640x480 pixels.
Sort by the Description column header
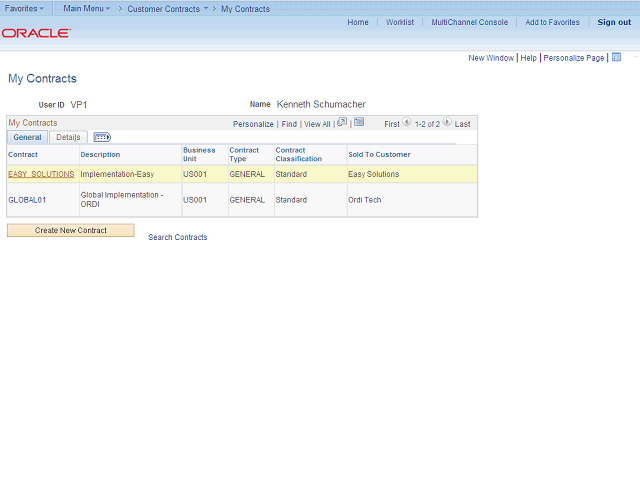click(x=100, y=155)
